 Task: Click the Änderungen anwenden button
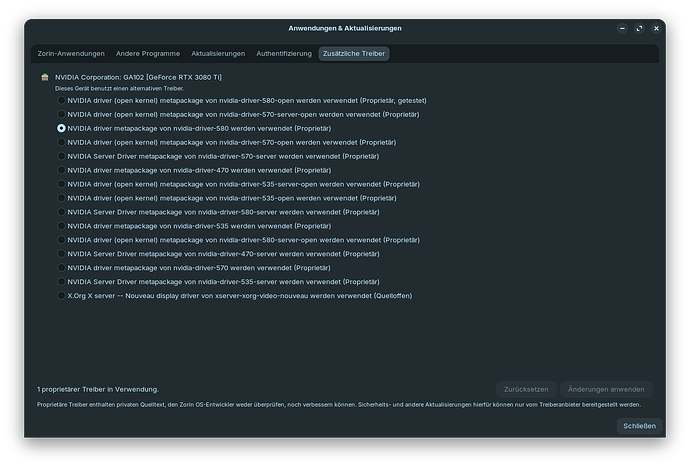(x=606, y=389)
